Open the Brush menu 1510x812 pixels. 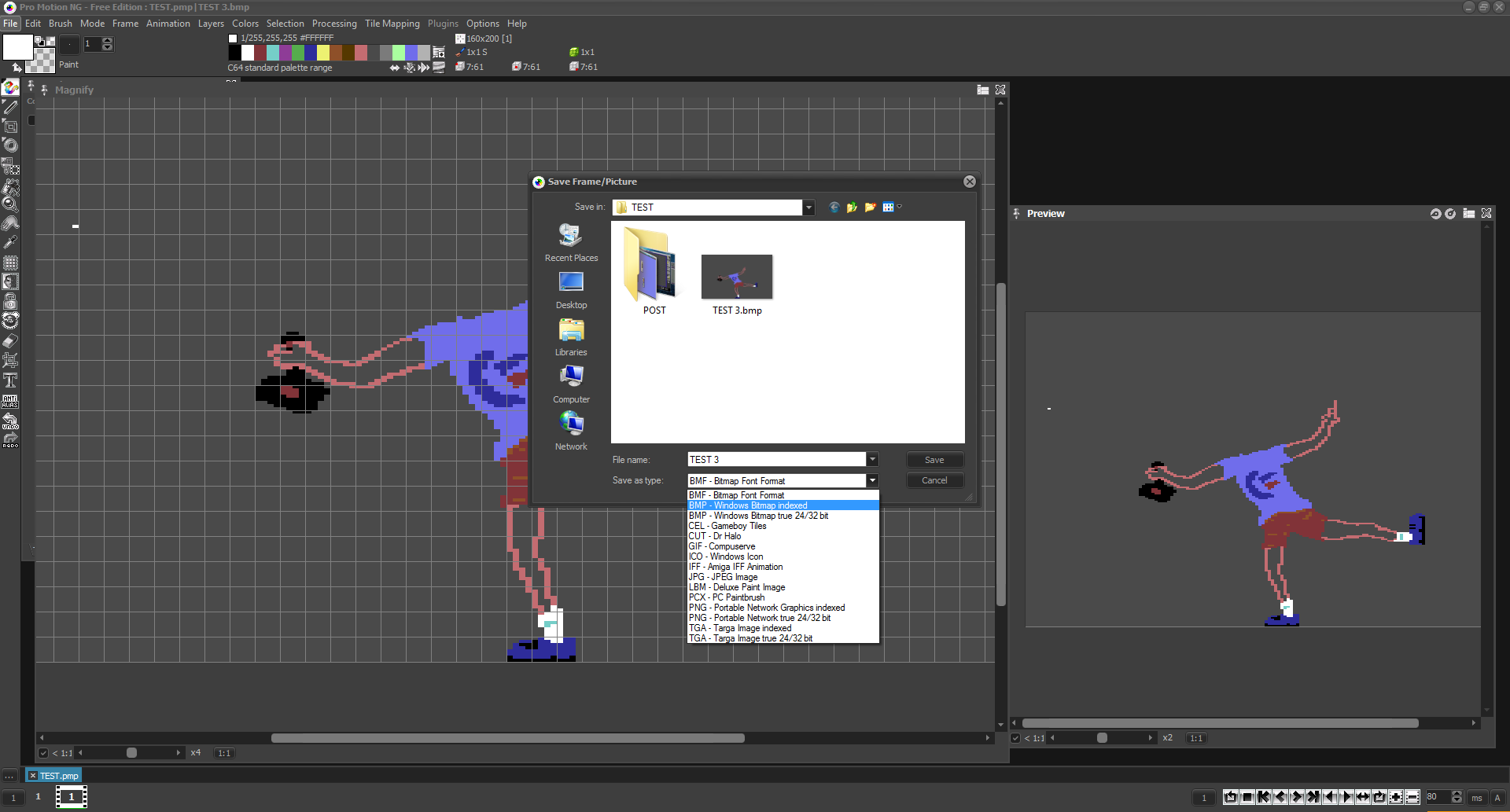point(61,24)
